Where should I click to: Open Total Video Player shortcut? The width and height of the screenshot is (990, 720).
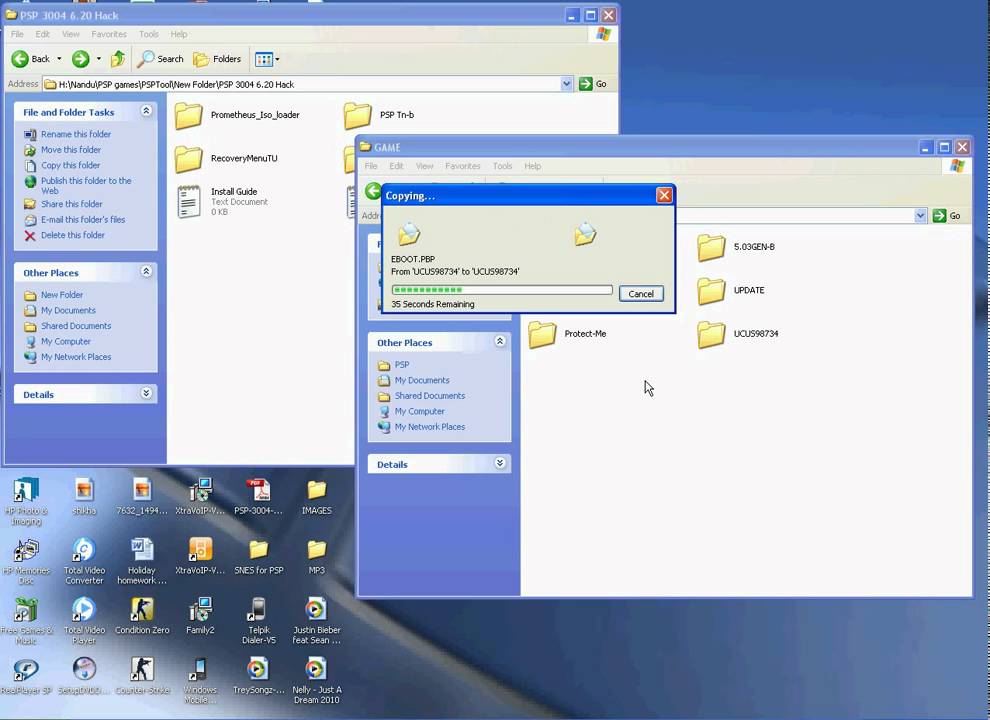point(84,621)
